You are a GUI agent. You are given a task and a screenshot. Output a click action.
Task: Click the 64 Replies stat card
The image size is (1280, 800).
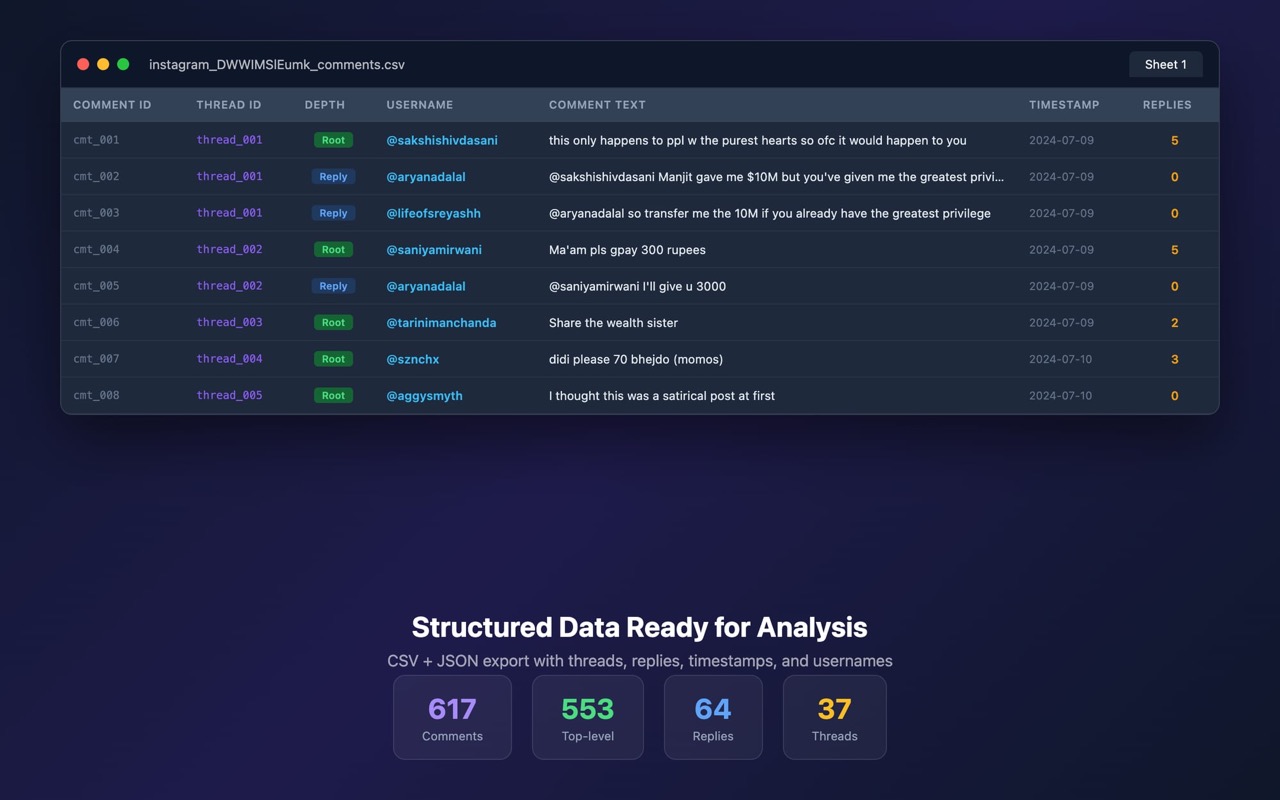pos(713,717)
